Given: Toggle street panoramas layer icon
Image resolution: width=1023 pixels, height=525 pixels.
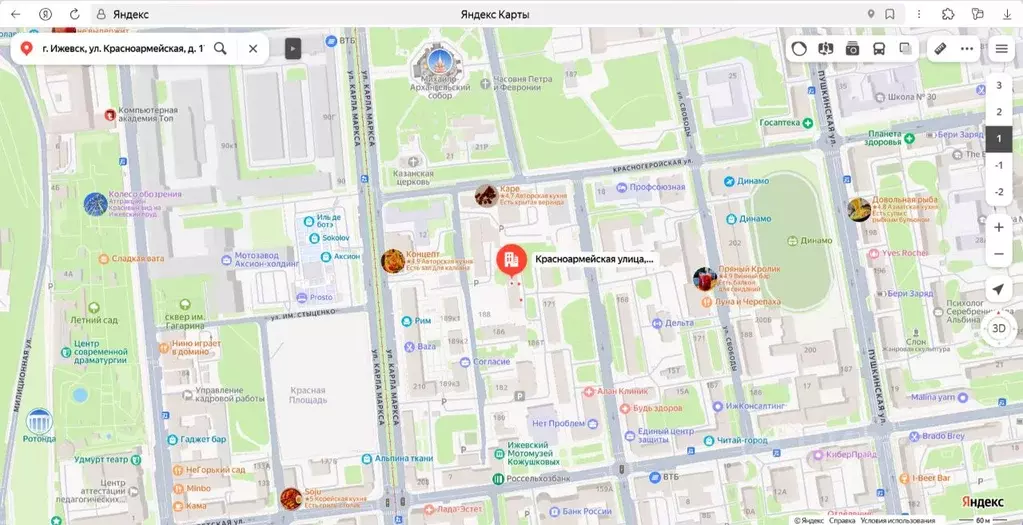Looking at the screenshot, I should [x=826, y=48].
